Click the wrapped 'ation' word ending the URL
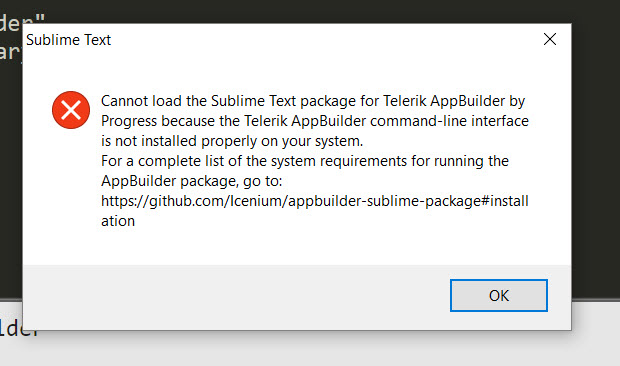 [x=118, y=221]
